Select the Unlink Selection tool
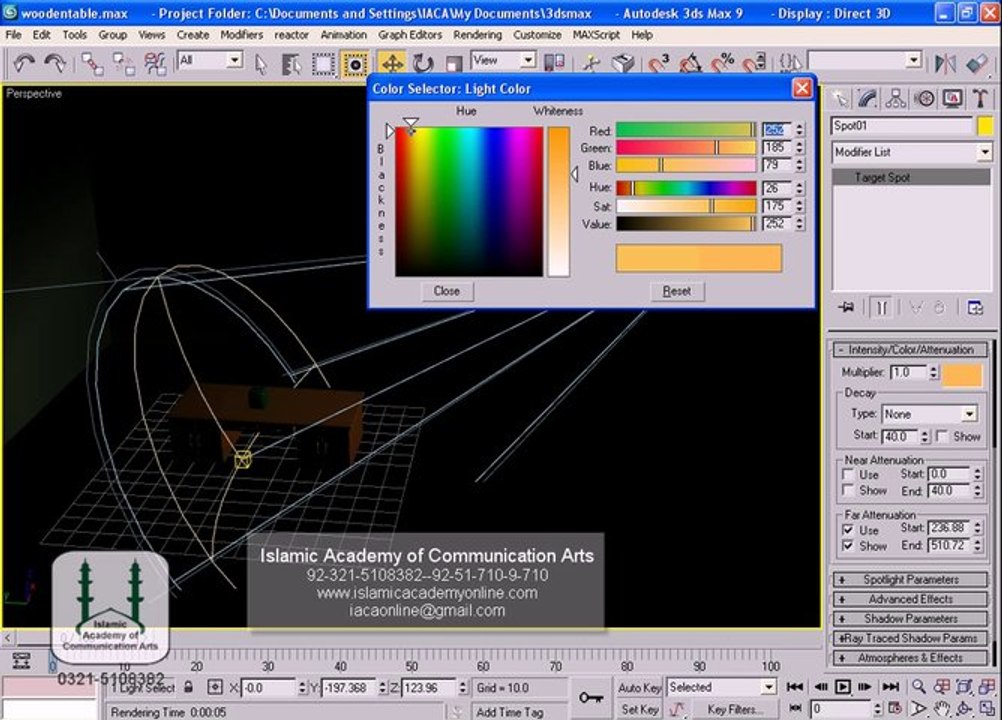The image size is (1002, 720). coord(123,63)
